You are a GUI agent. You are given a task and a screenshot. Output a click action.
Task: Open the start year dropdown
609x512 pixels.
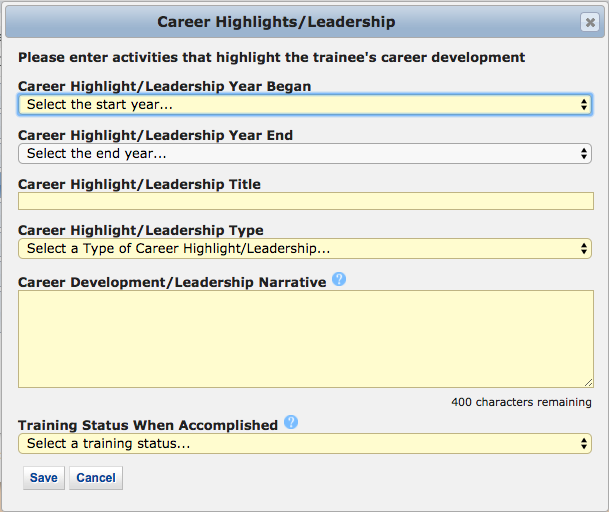pyautogui.click(x=304, y=104)
